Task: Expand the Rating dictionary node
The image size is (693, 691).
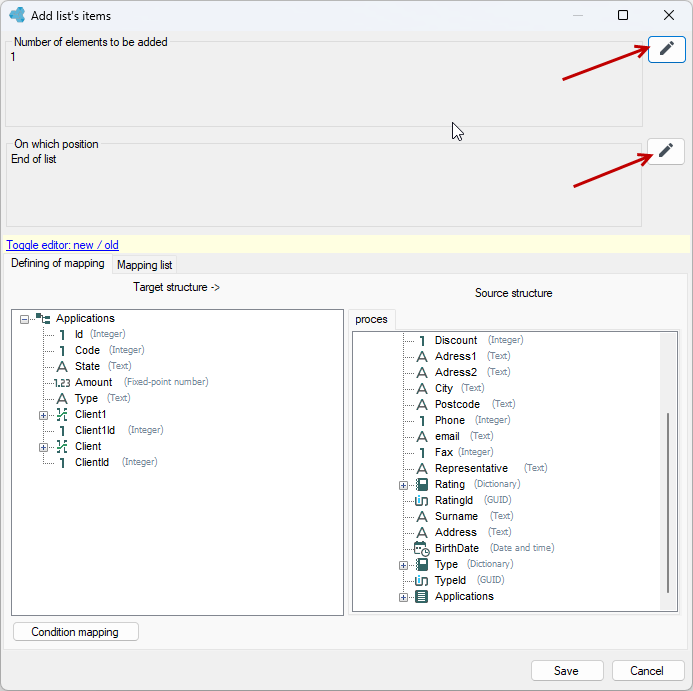Action: pos(403,485)
